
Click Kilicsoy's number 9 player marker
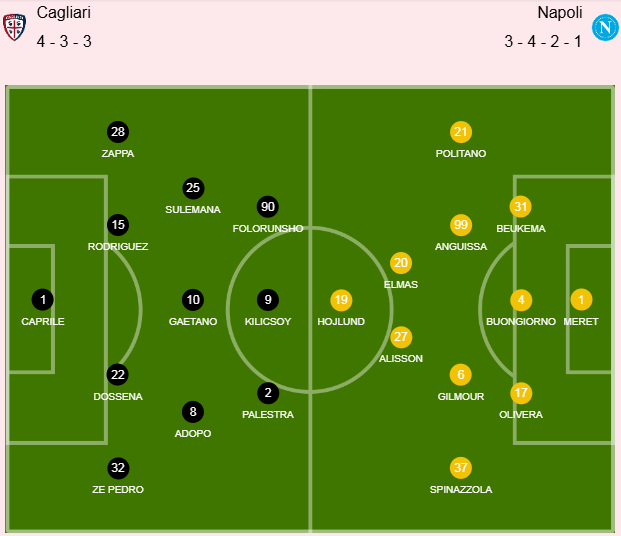[267, 299]
